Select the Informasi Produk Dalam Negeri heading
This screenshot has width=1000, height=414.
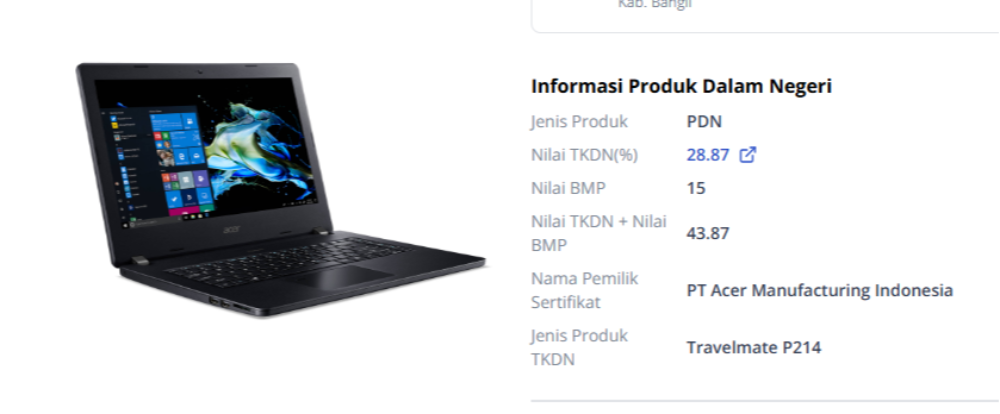681,86
